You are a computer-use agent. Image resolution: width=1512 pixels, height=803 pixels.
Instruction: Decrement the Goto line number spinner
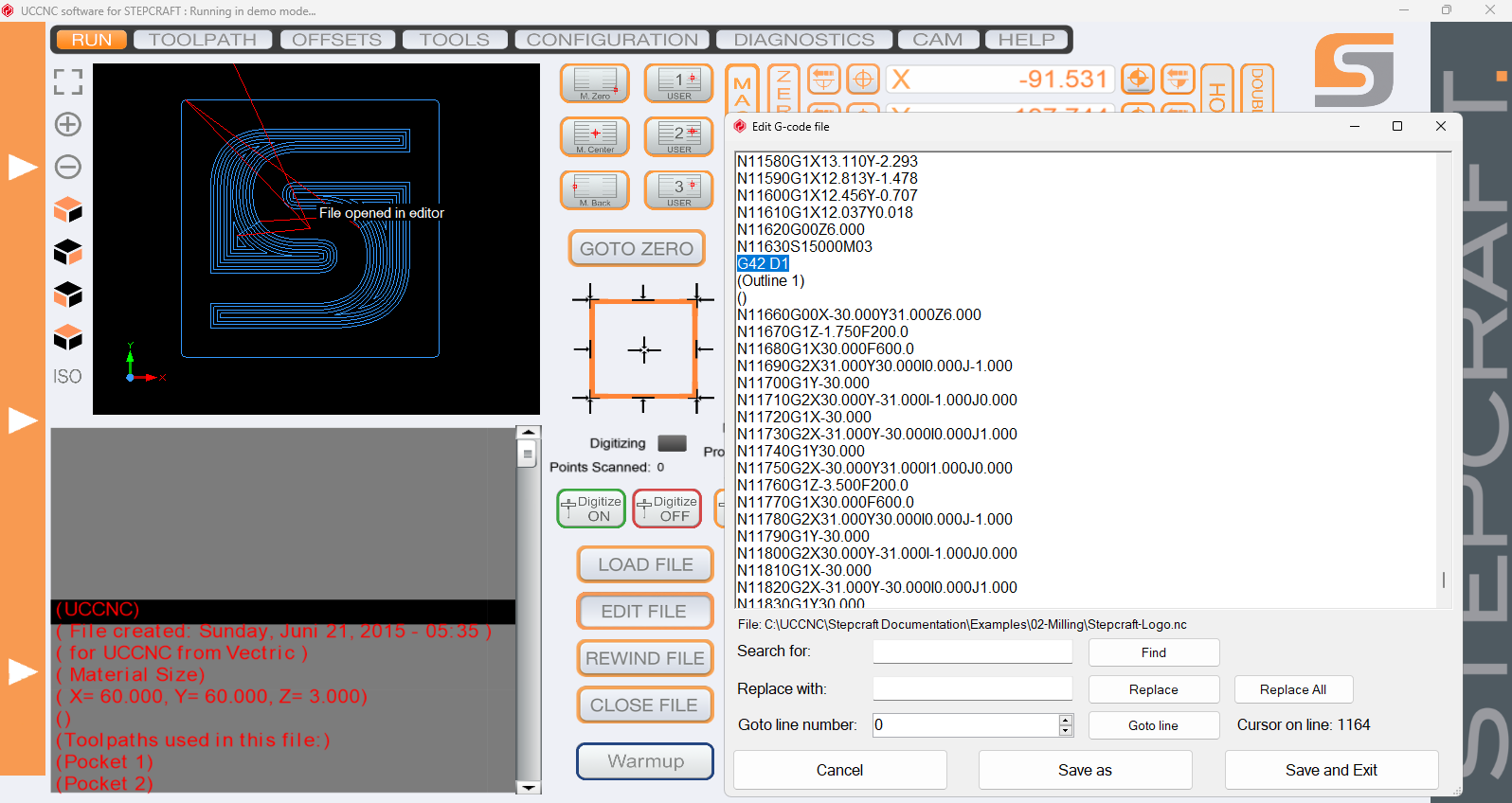click(1066, 730)
